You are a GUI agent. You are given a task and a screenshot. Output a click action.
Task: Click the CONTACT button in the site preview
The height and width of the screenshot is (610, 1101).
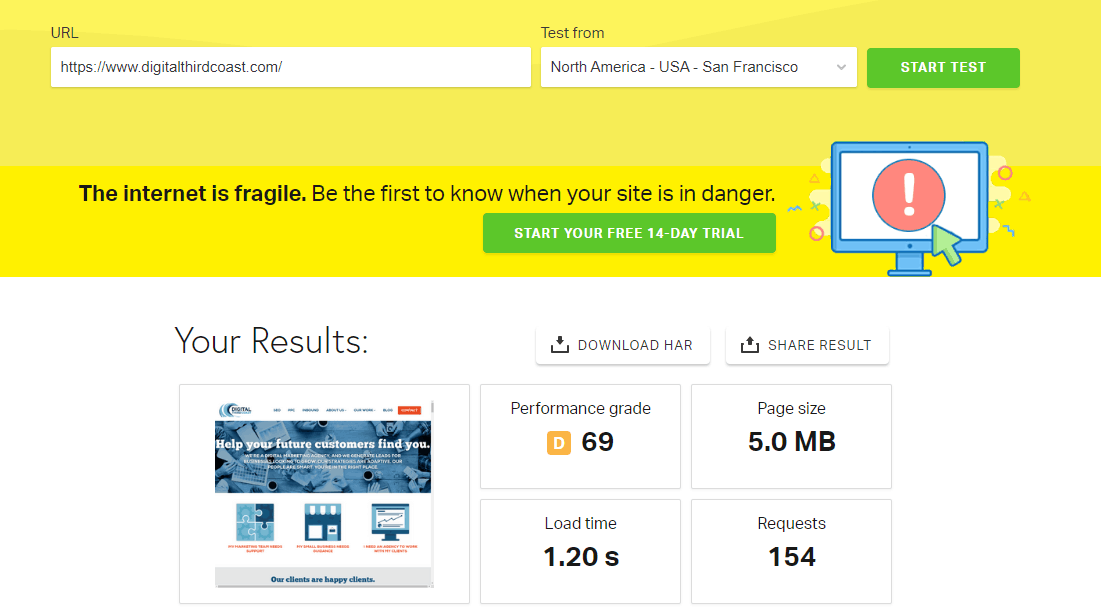point(411,410)
